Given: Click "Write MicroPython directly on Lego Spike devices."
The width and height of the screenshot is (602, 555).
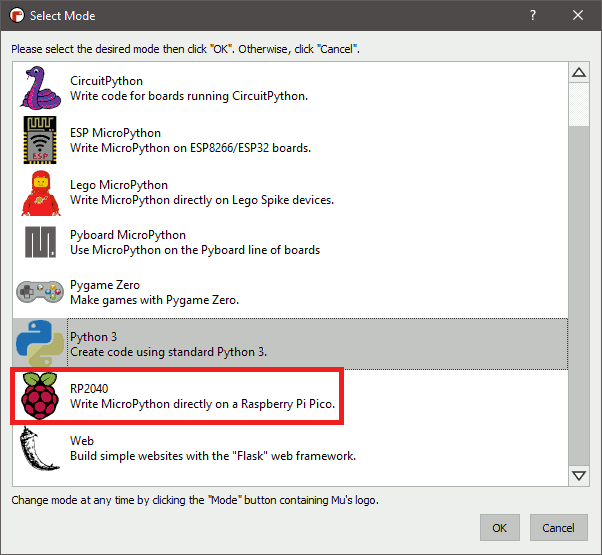Looking at the screenshot, I should pyautogui.click(x=202, y=200).
